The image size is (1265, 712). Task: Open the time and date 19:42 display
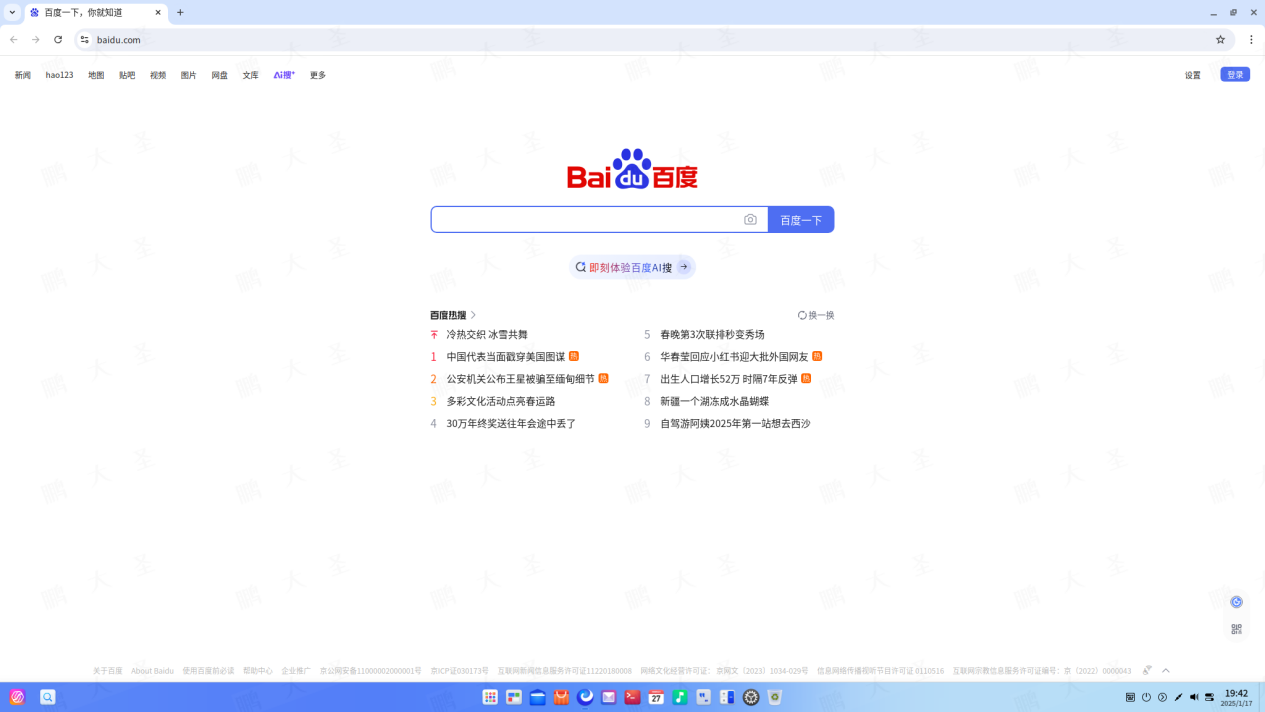click(1236, 697)
